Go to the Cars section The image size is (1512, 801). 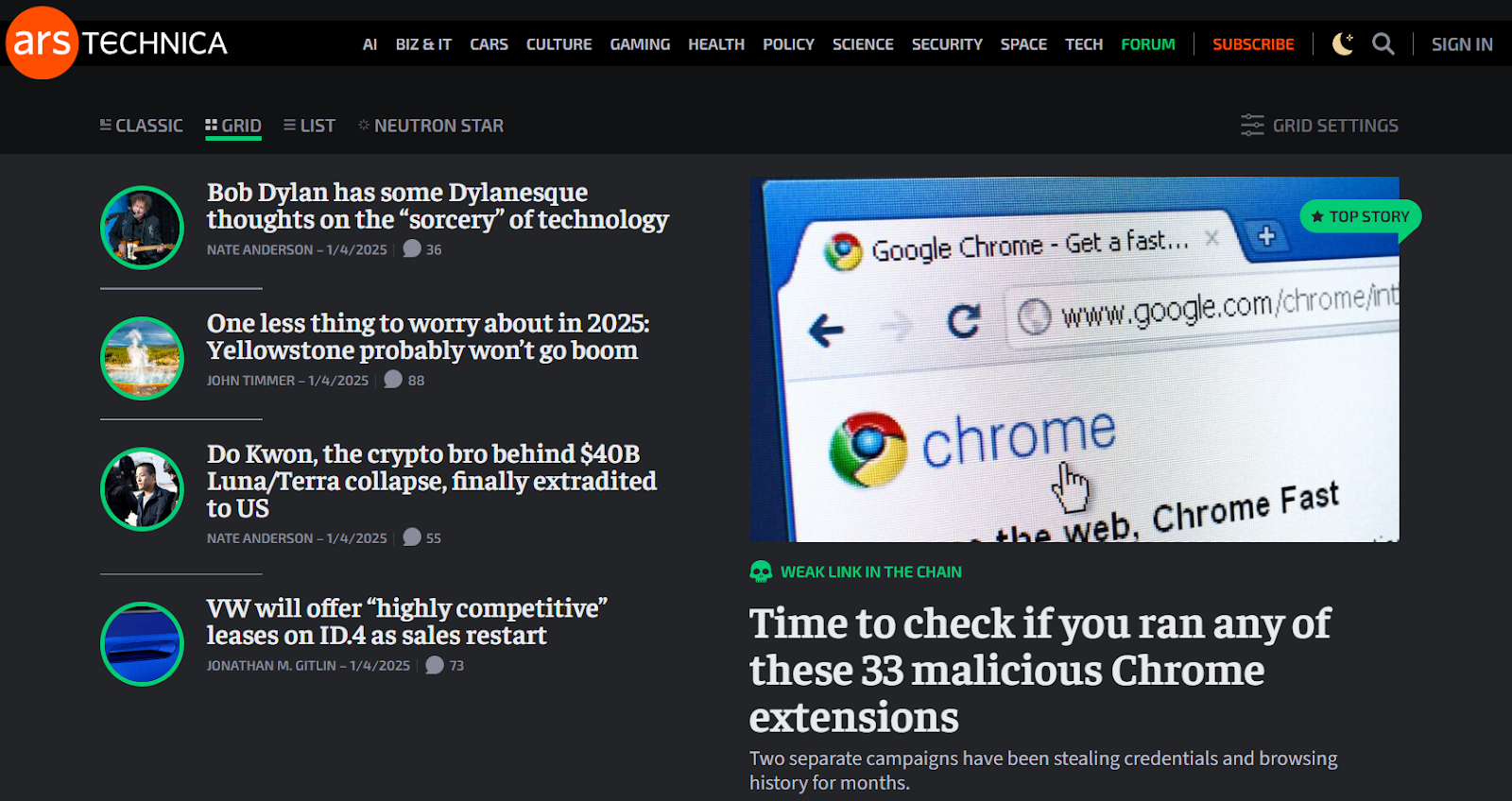click(489, 44)
